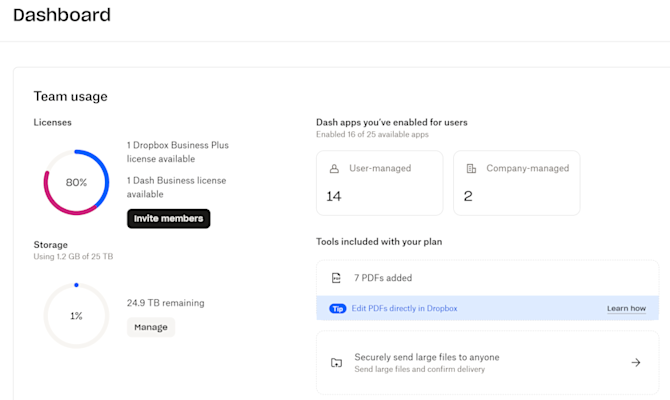Click the file transfer folder icon
Screen dimensions: 670x400
tap(336, 362)
